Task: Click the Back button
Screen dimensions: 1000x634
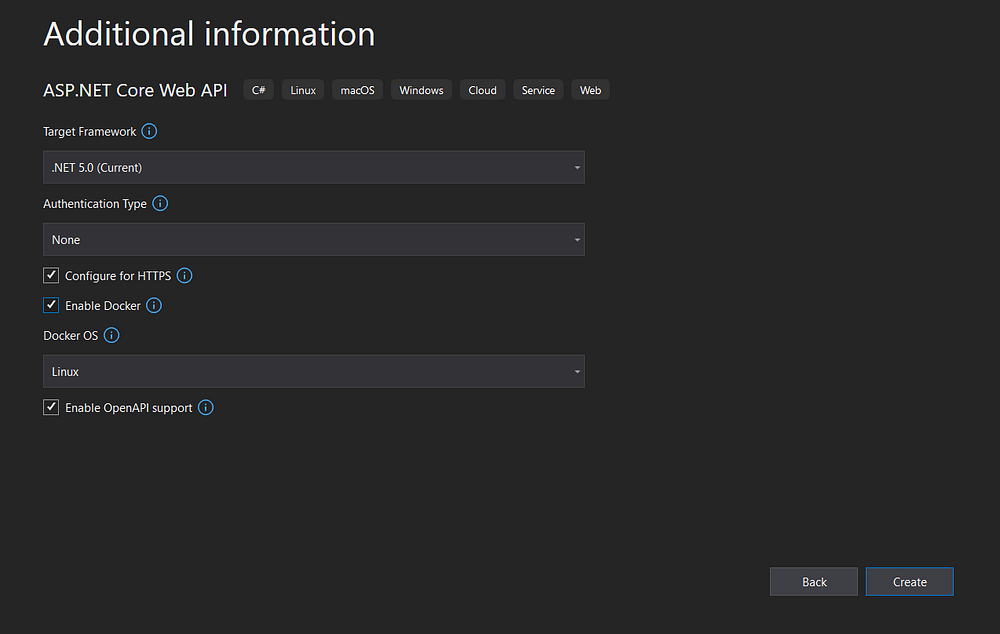Action: [x=814, y=581]
